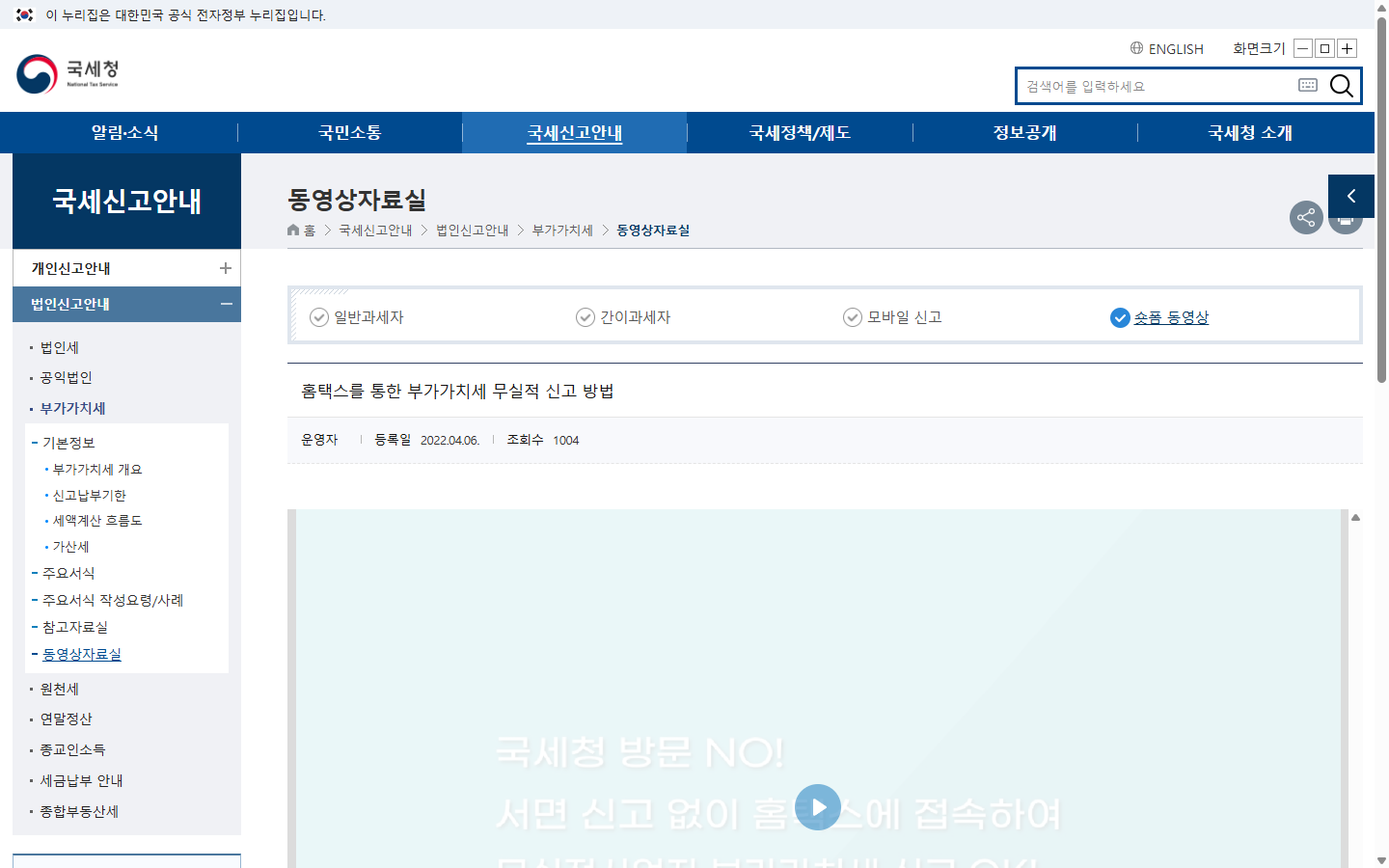Open 연말정산 sidebar link
The height and width of the screenshot is (868, 1389).
tap(67, 719)
